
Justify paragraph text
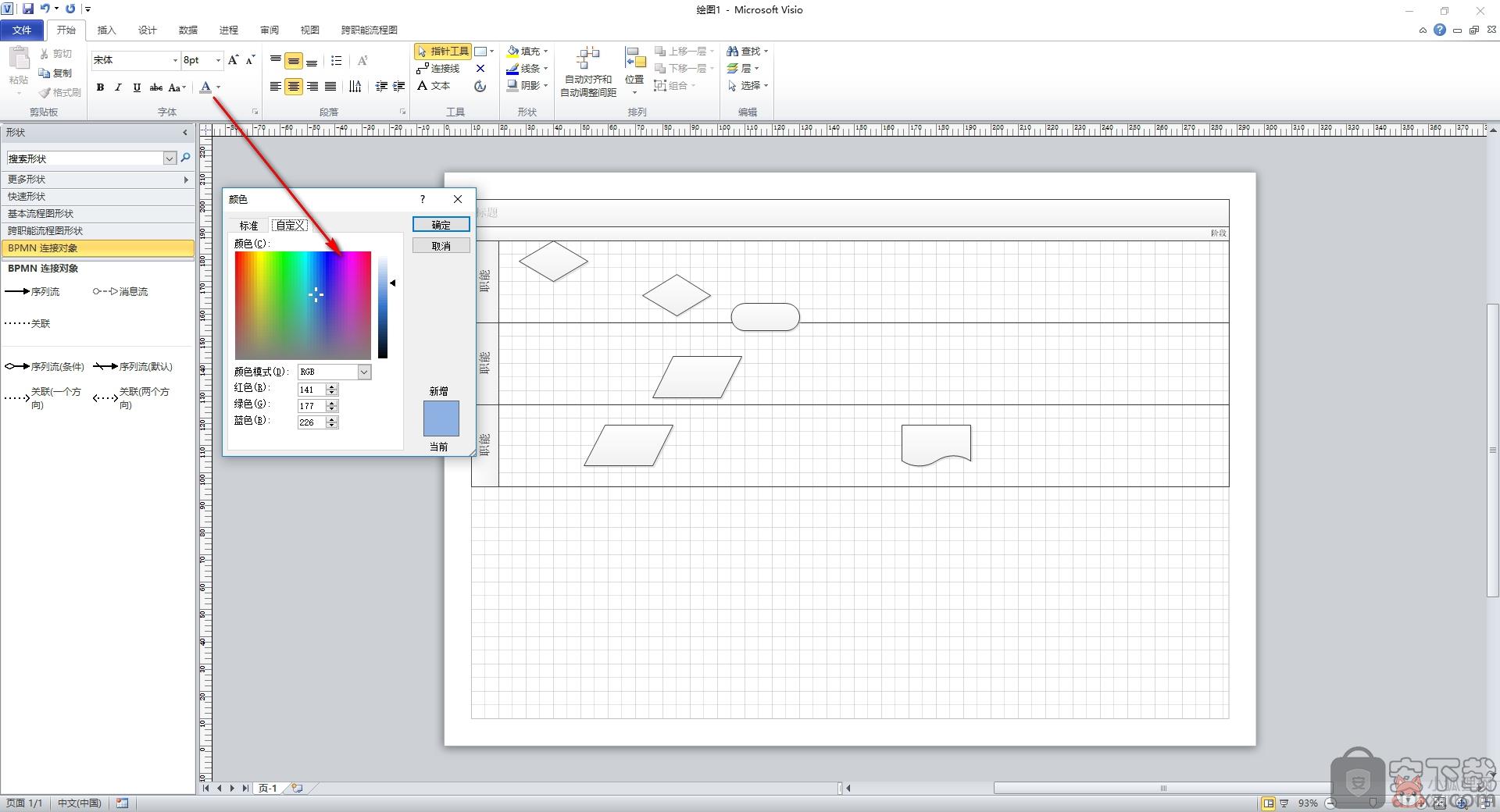[x=330, y=87]
